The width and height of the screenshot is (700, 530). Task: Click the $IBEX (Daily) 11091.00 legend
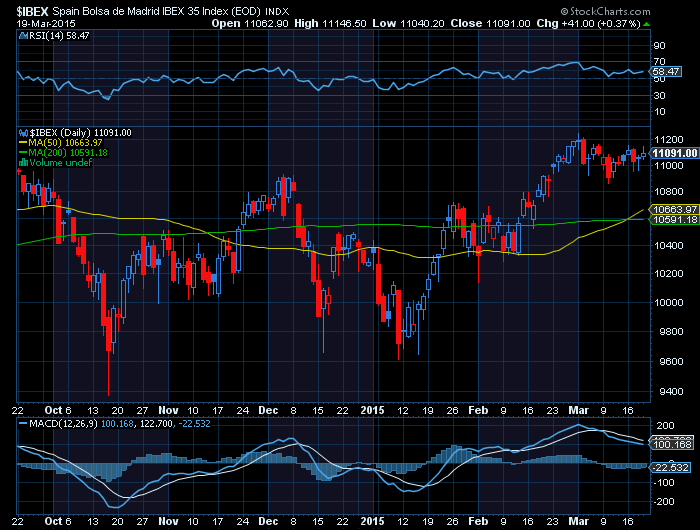coord(80,133)
